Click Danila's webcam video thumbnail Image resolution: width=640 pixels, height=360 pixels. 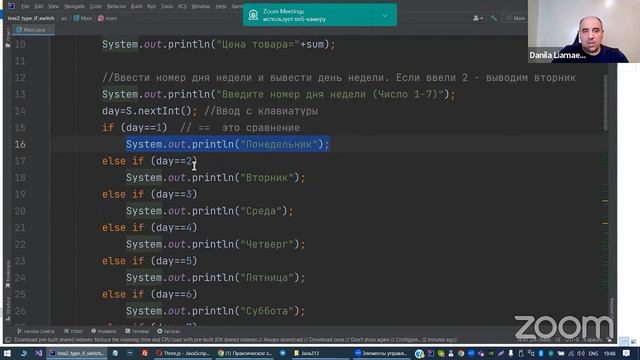pyautogui.click(x=584, y=31)
